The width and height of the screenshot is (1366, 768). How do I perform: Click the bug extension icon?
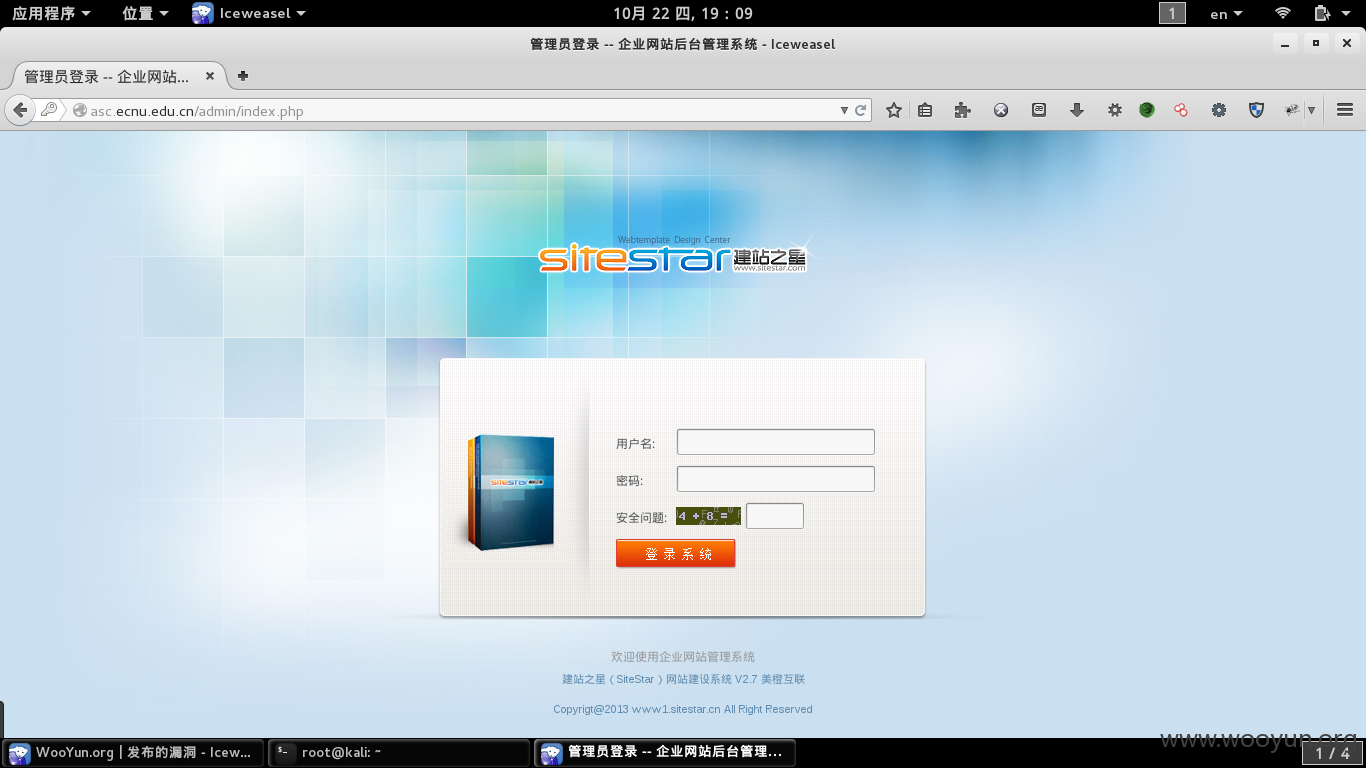tap(1292, 110)
